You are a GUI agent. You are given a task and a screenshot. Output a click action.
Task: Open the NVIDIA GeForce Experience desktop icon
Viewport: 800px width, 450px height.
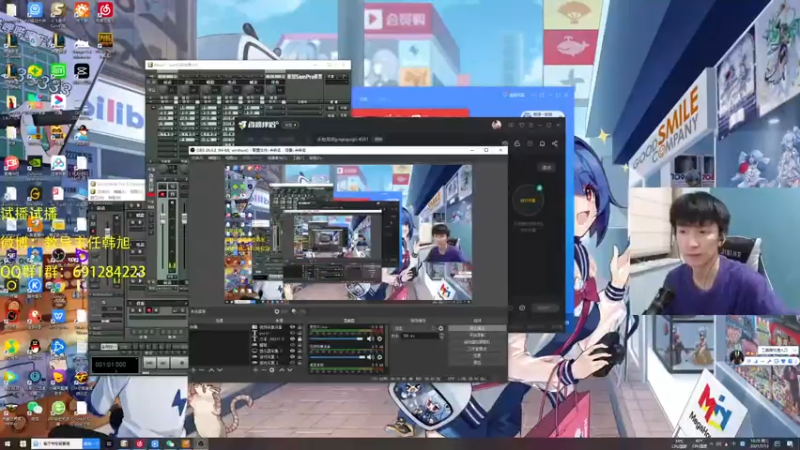point(34,163)
